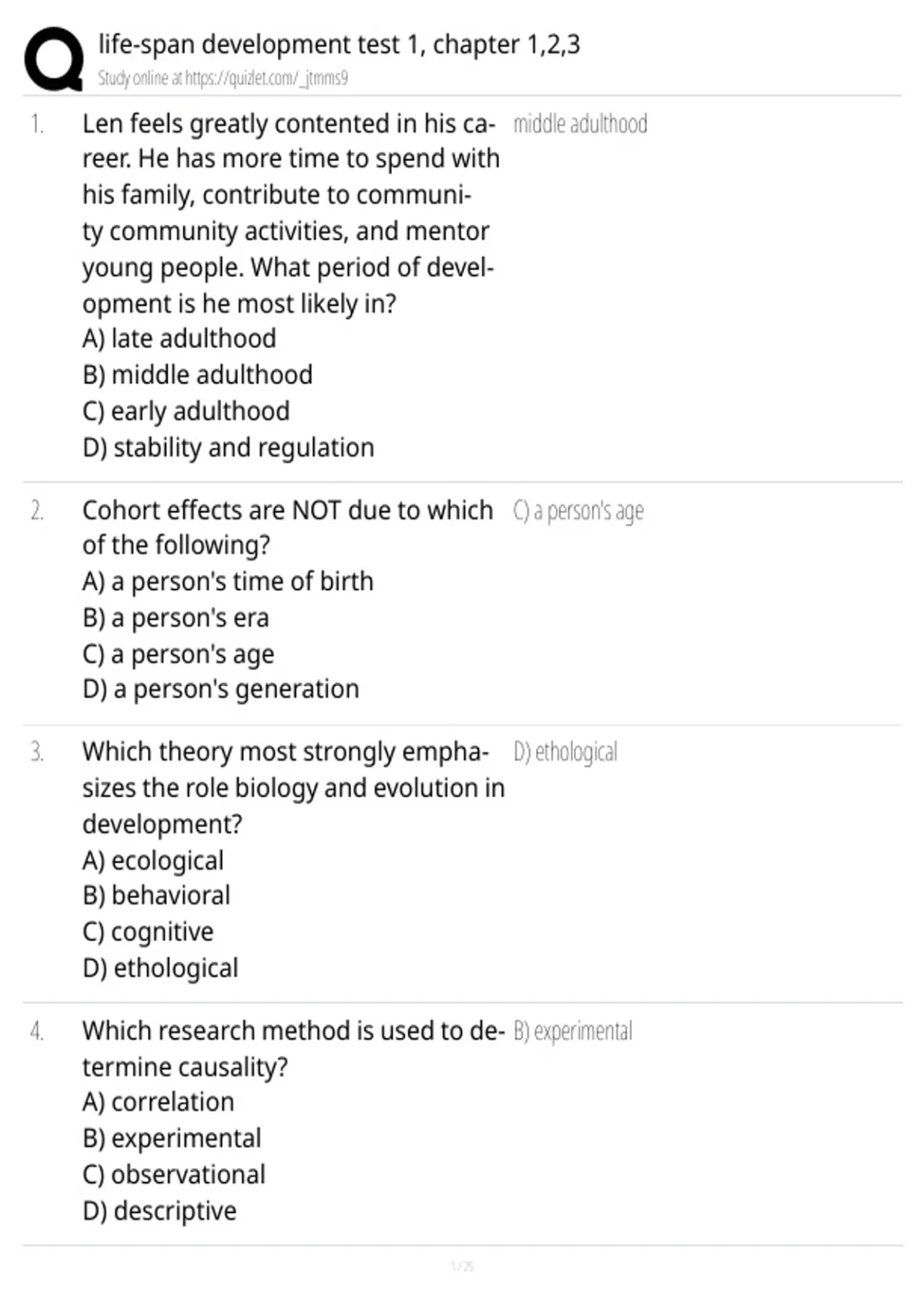Image resolution: width=924 pixels, height=1309 pixels.
Task: Select answer 'middle adulthood' beside question 1
Action: click(x=580, y=124)
